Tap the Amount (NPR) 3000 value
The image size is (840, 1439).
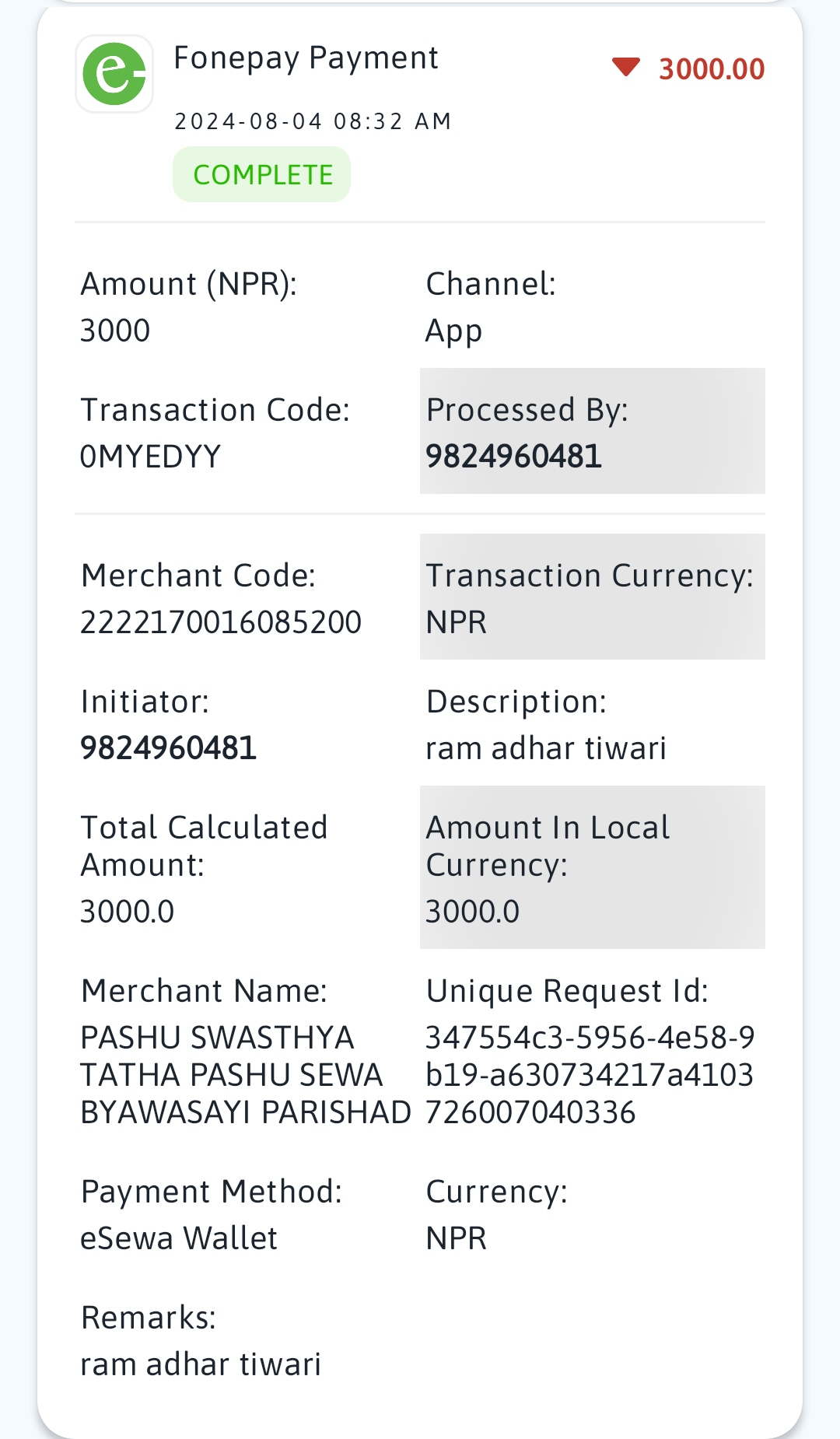(115, 331)
